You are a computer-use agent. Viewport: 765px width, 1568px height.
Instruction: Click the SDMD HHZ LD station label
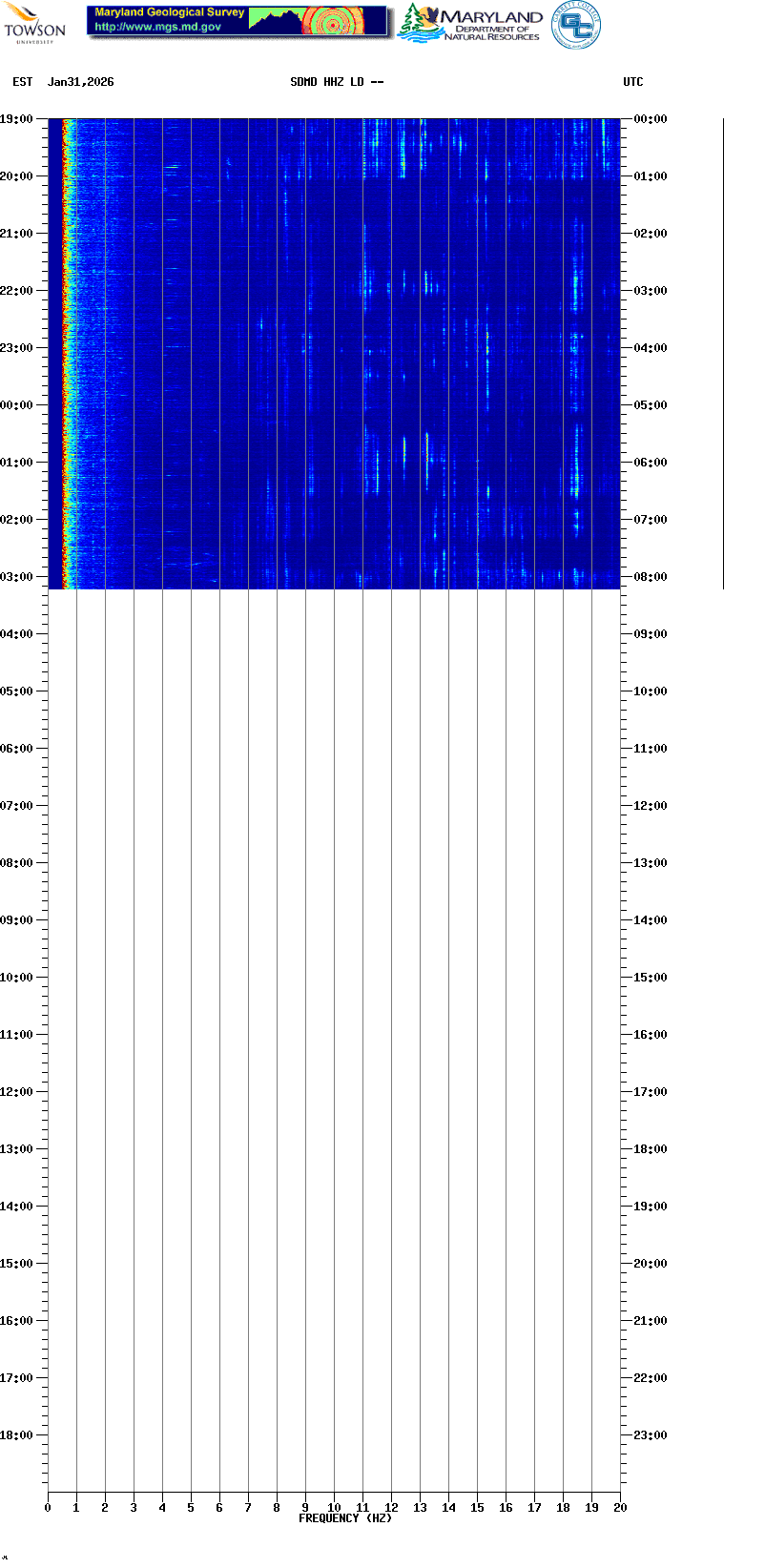pos(336,82)
